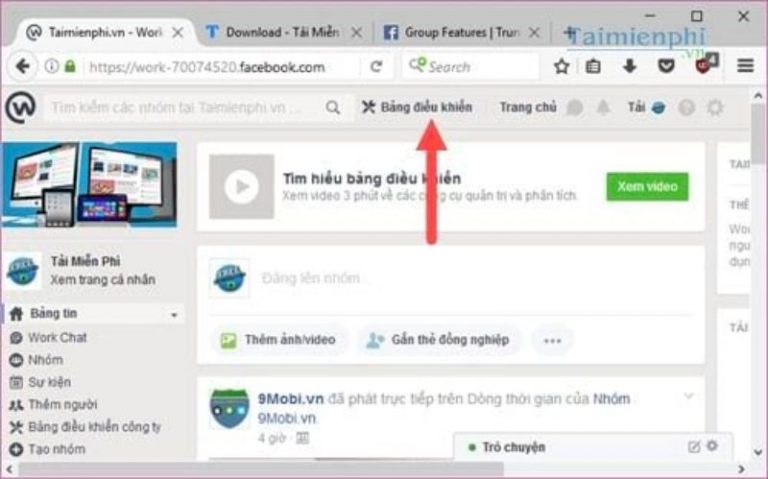Open the Tải profile link in top bar
Image resolution: width=768 pixels, height=479 pixels.
tap(647, 107)
